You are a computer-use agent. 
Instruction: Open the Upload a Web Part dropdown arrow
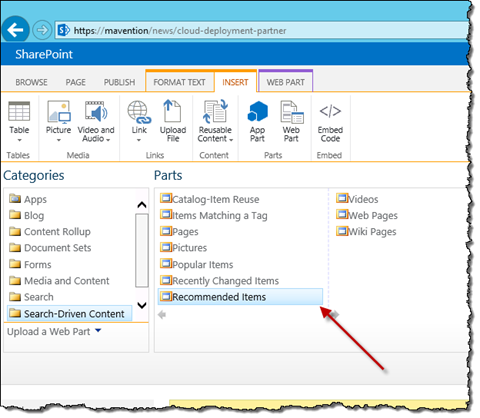(98, 330)
